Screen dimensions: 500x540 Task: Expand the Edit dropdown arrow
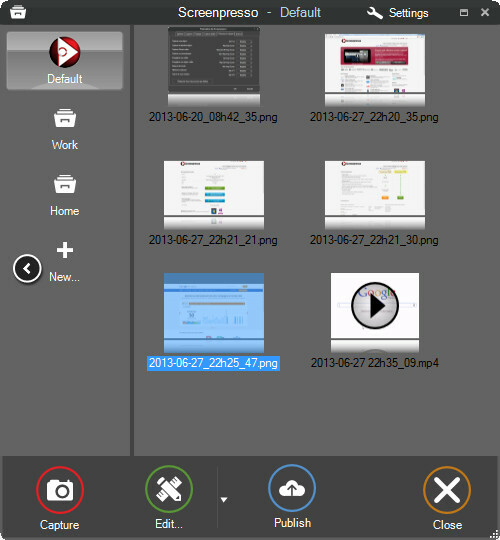tap(224, 499)
